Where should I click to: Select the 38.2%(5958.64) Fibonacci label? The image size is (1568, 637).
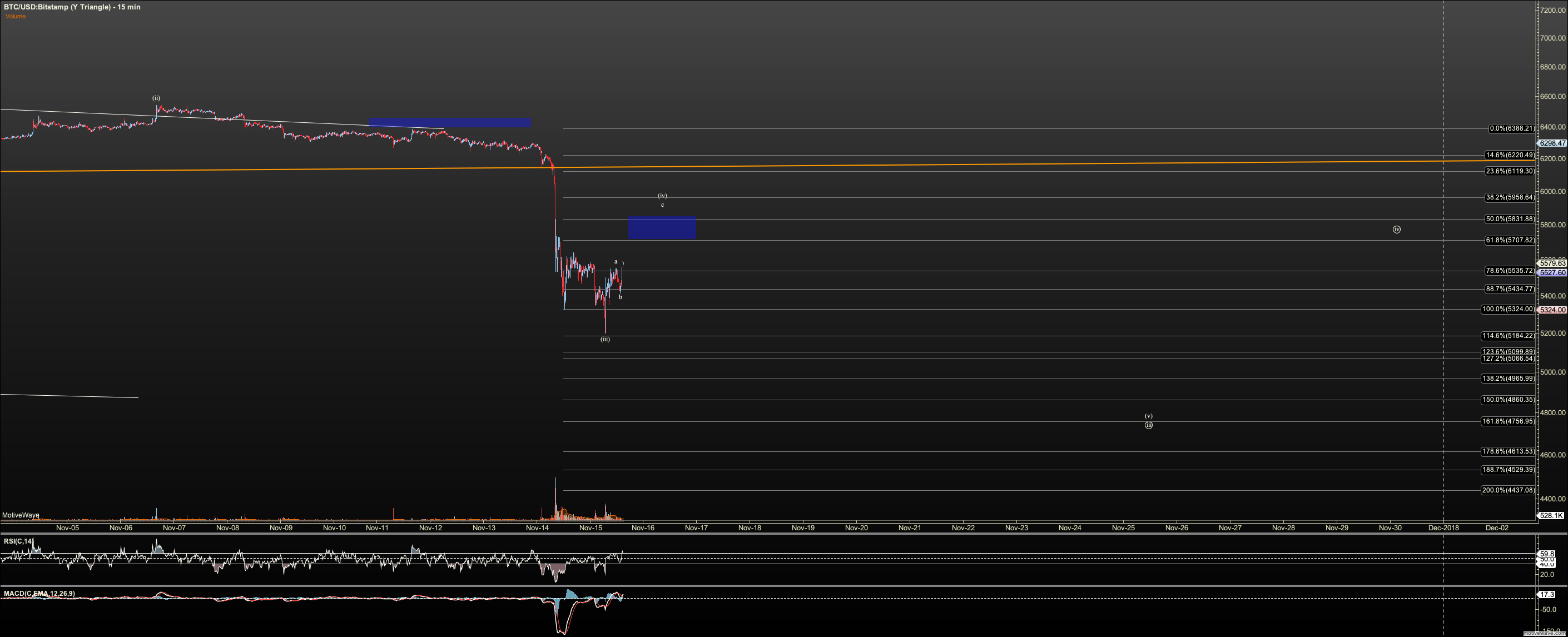coord(1510,198)
